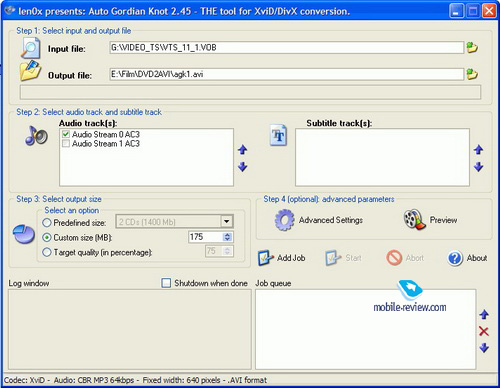Open Advanced Settings gear icon
500x388 pixels.
click(284, 220)
